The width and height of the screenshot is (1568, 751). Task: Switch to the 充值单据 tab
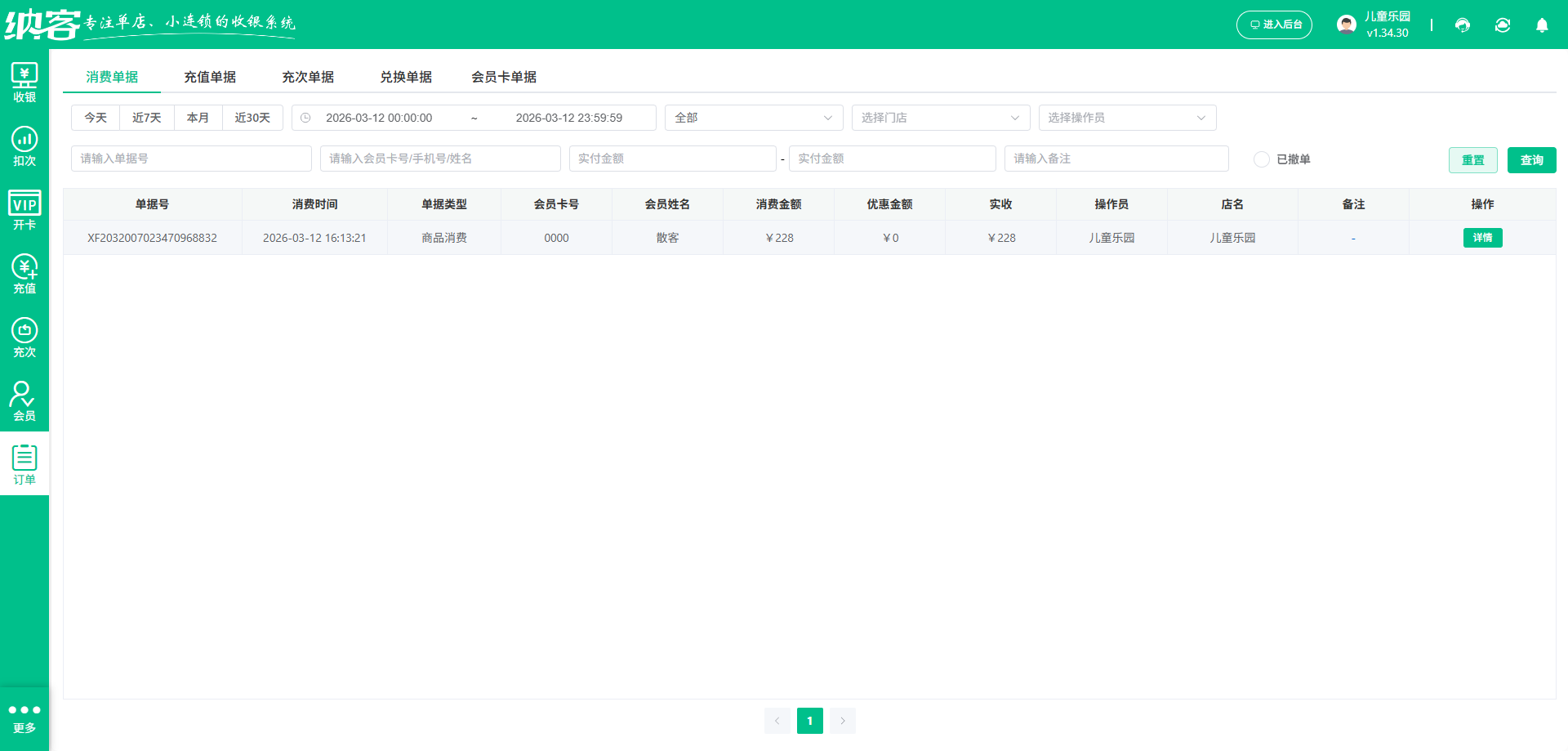(210, 77)
